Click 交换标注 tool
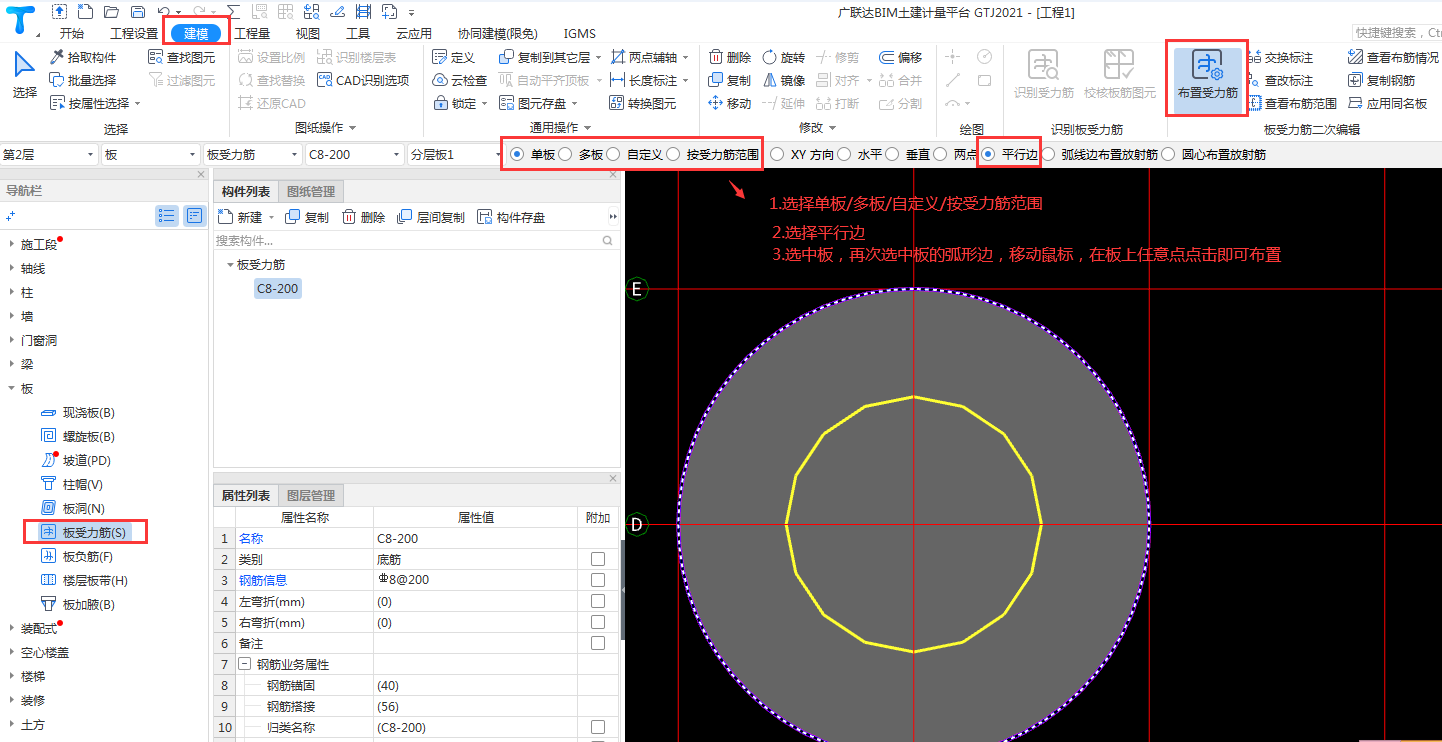 point(1280,57)
